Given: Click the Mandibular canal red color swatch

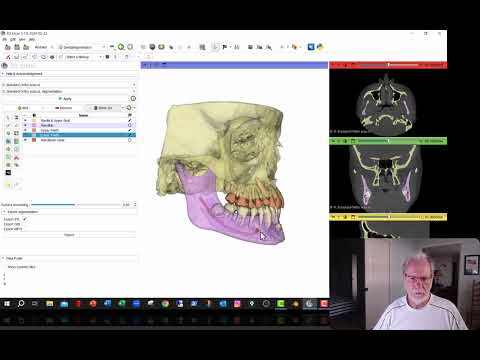Looking at the screenshot, I should coord(34,140).
